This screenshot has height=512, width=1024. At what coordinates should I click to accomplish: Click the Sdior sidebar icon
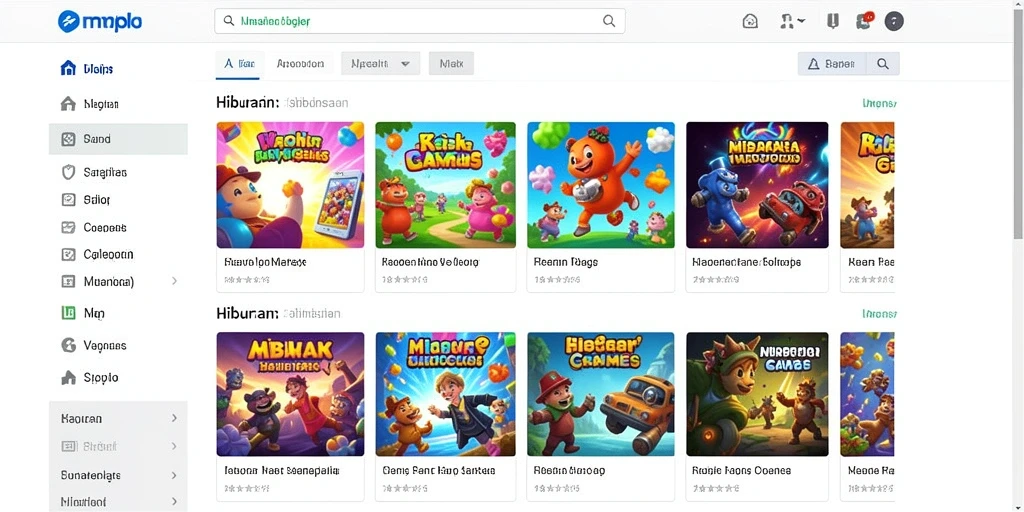(68, 200)
